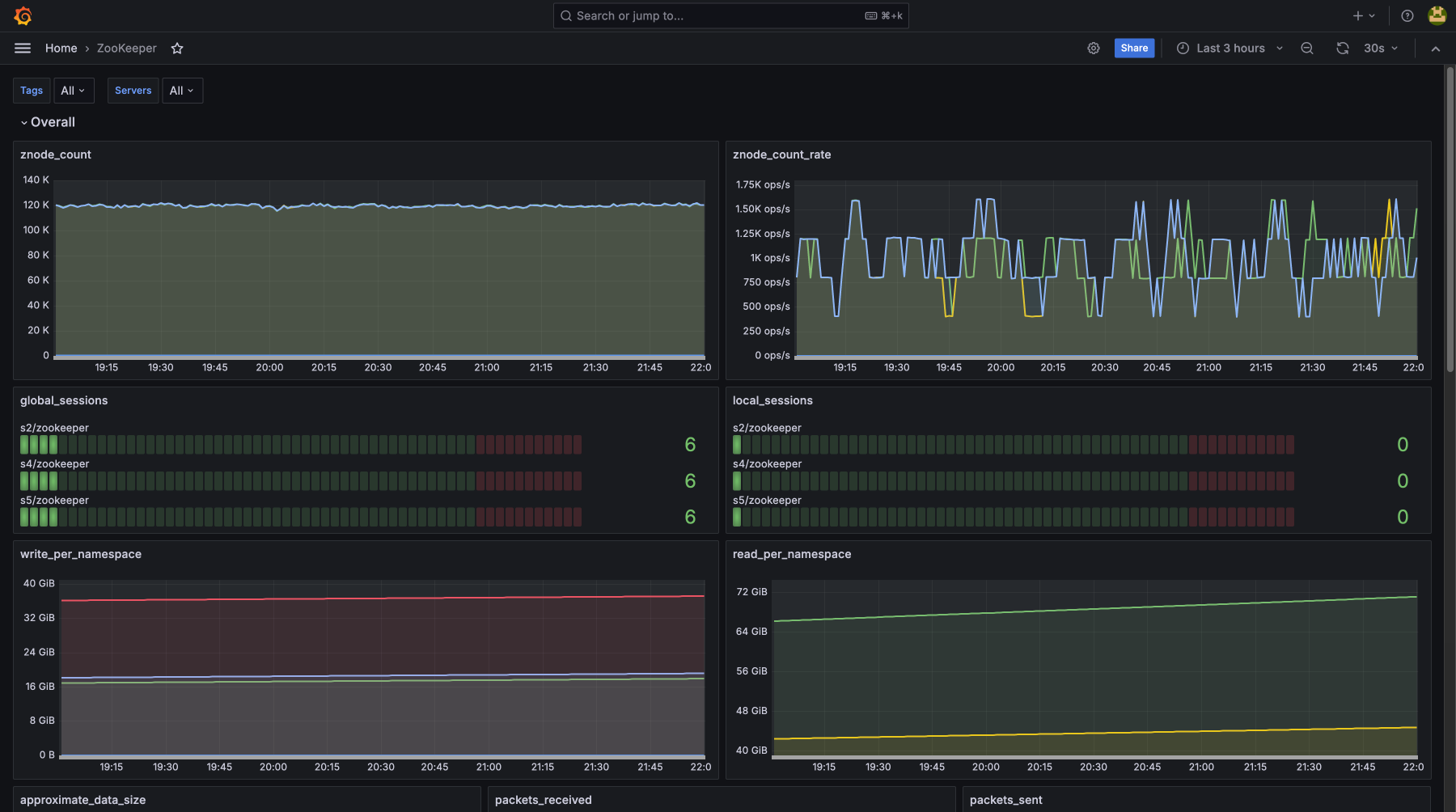The image size is (1456, 812).
Task: Refresh the dashboard with refresh icon
Action: click(1343, 49)
